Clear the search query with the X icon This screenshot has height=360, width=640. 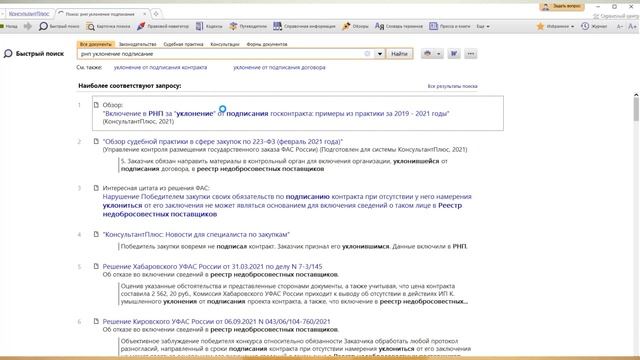pyautogui.click(x=367, y=54)
